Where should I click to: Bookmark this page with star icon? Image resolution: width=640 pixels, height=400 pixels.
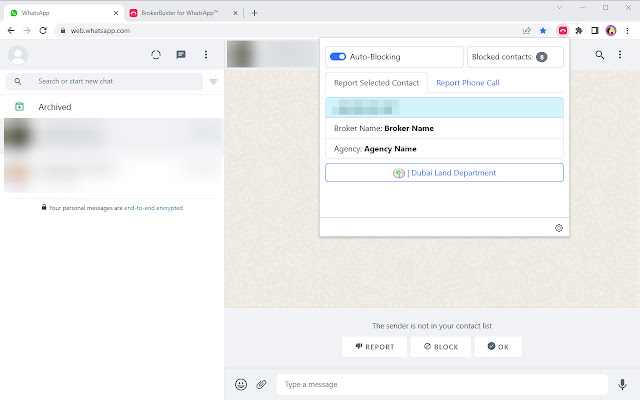tap(543, 31)
